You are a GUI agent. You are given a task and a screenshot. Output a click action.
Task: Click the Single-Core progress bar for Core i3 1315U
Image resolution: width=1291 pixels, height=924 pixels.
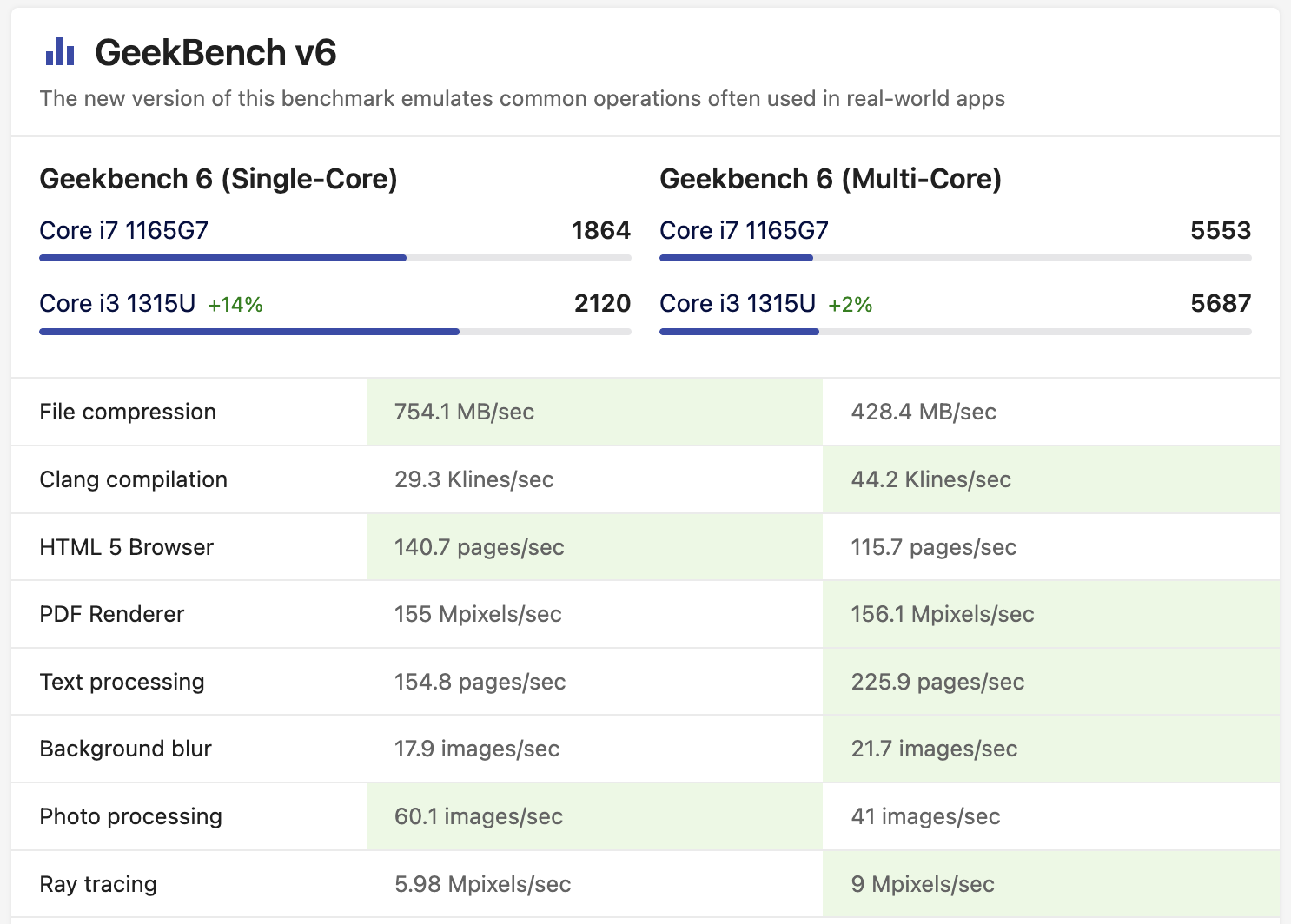[x=335, y=332]
